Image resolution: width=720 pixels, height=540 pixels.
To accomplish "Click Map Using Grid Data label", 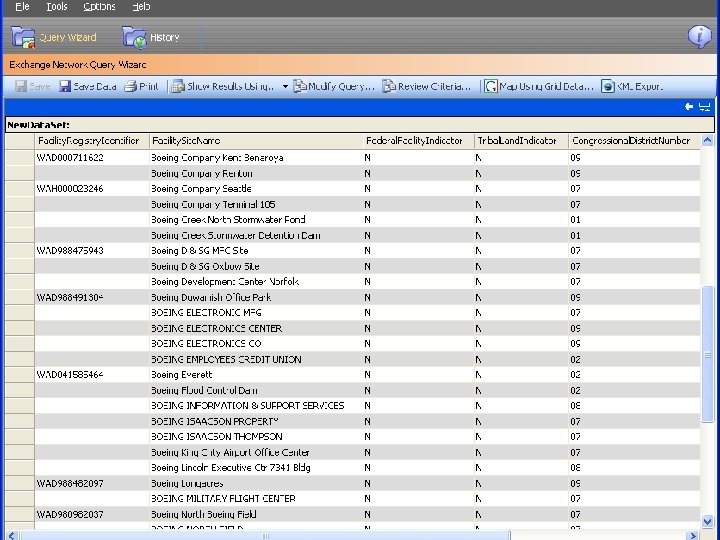I will point(546,86).
